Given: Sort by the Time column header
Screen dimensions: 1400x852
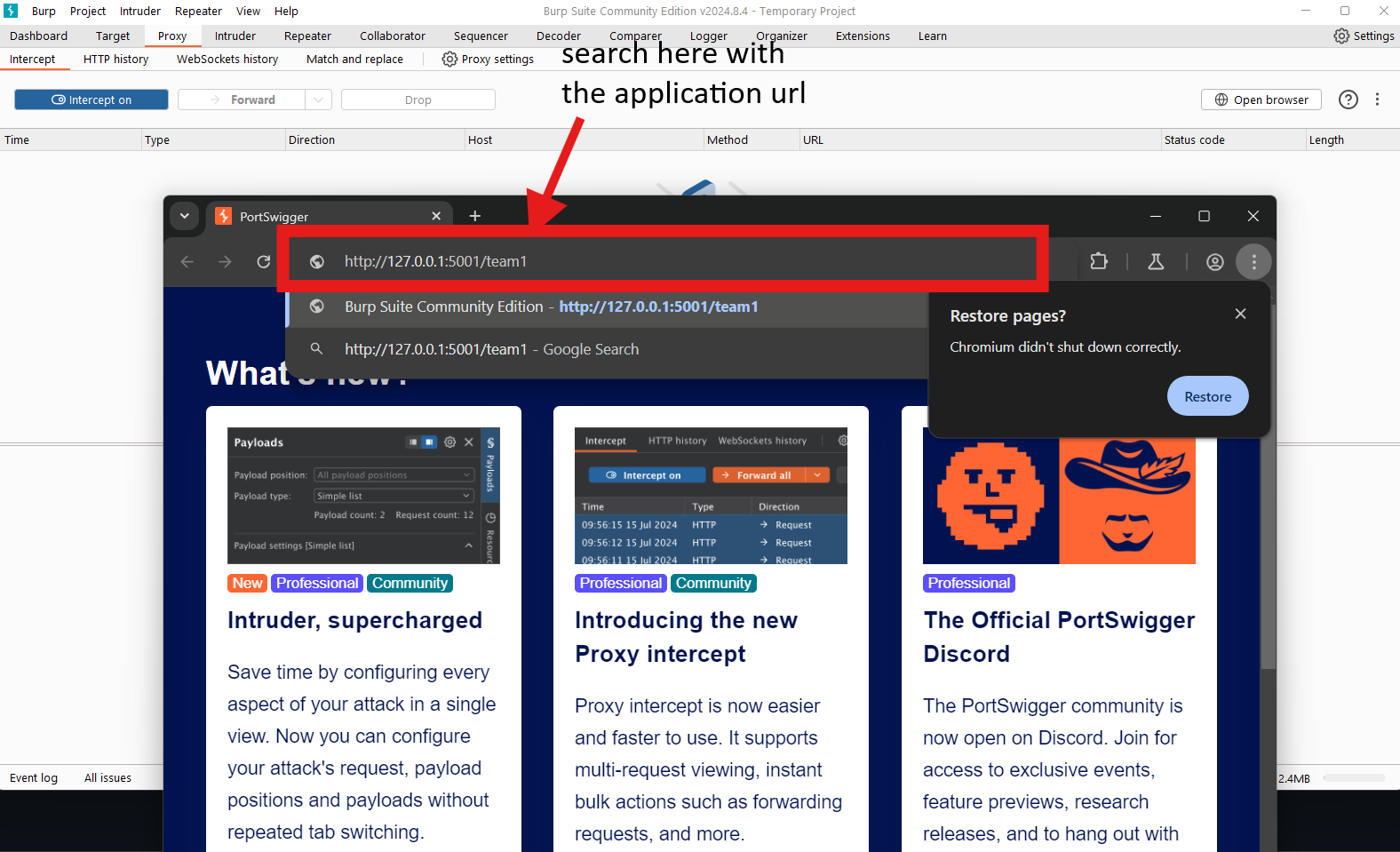Looking at the screenshot, I should (x=71, y=139).
